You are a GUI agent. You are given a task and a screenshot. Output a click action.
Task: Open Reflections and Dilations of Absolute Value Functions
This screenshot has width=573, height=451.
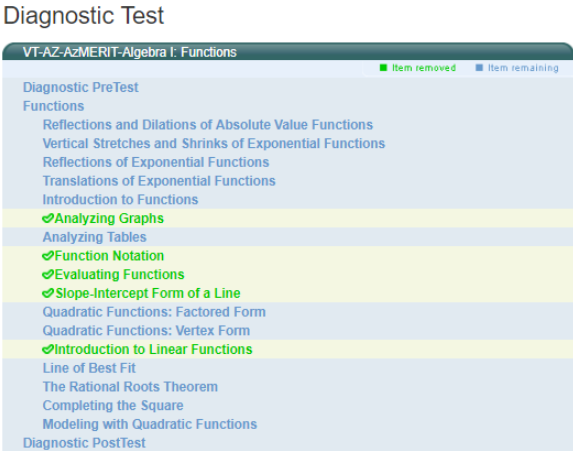coord(208,125)
